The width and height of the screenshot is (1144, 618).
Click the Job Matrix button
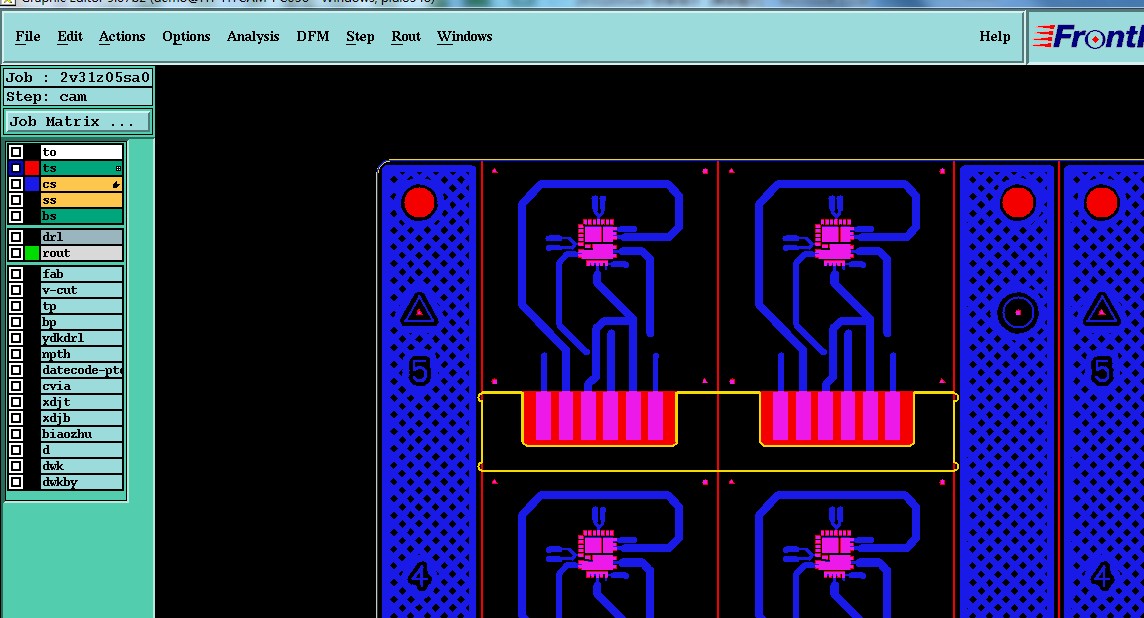[x=78, y=122]
